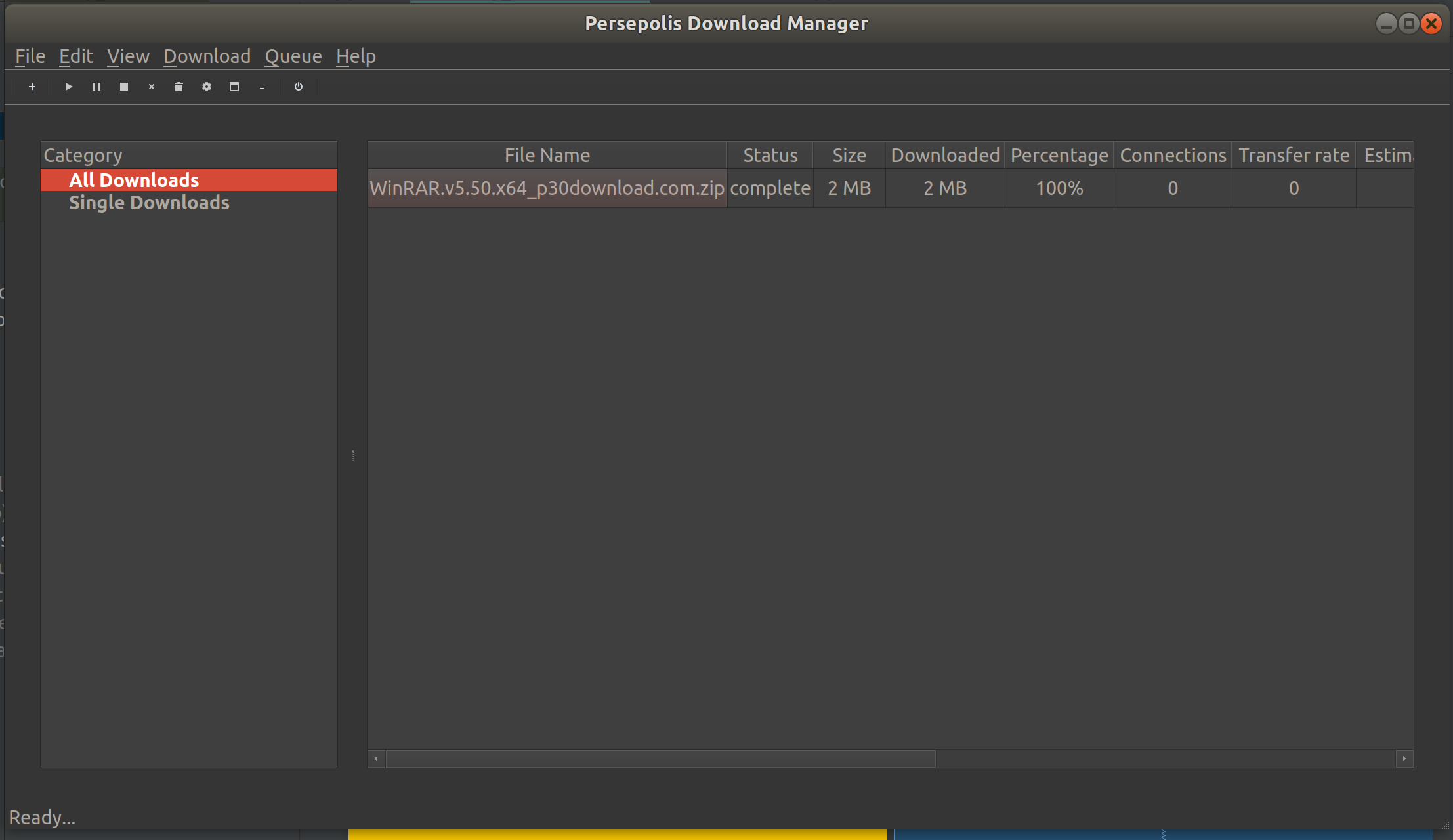Screen dimensions: 1453x840
Task: Pause download with the pause icon
Action: point(96,87)
